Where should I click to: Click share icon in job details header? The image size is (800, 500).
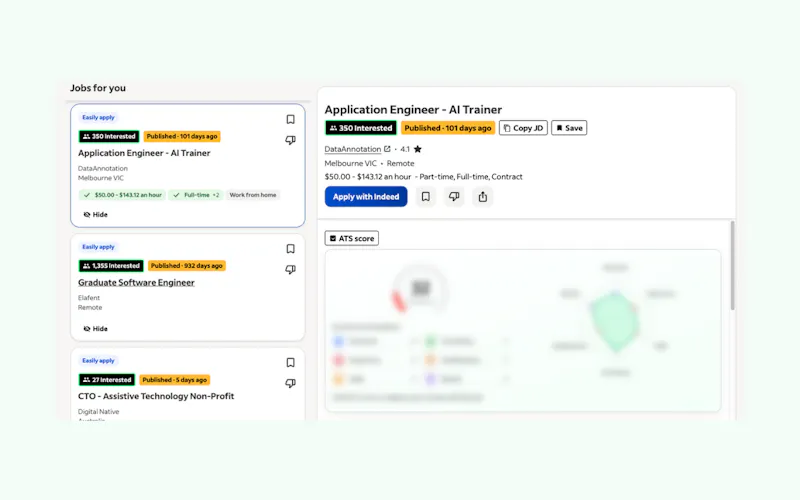(x=483, y=196)
